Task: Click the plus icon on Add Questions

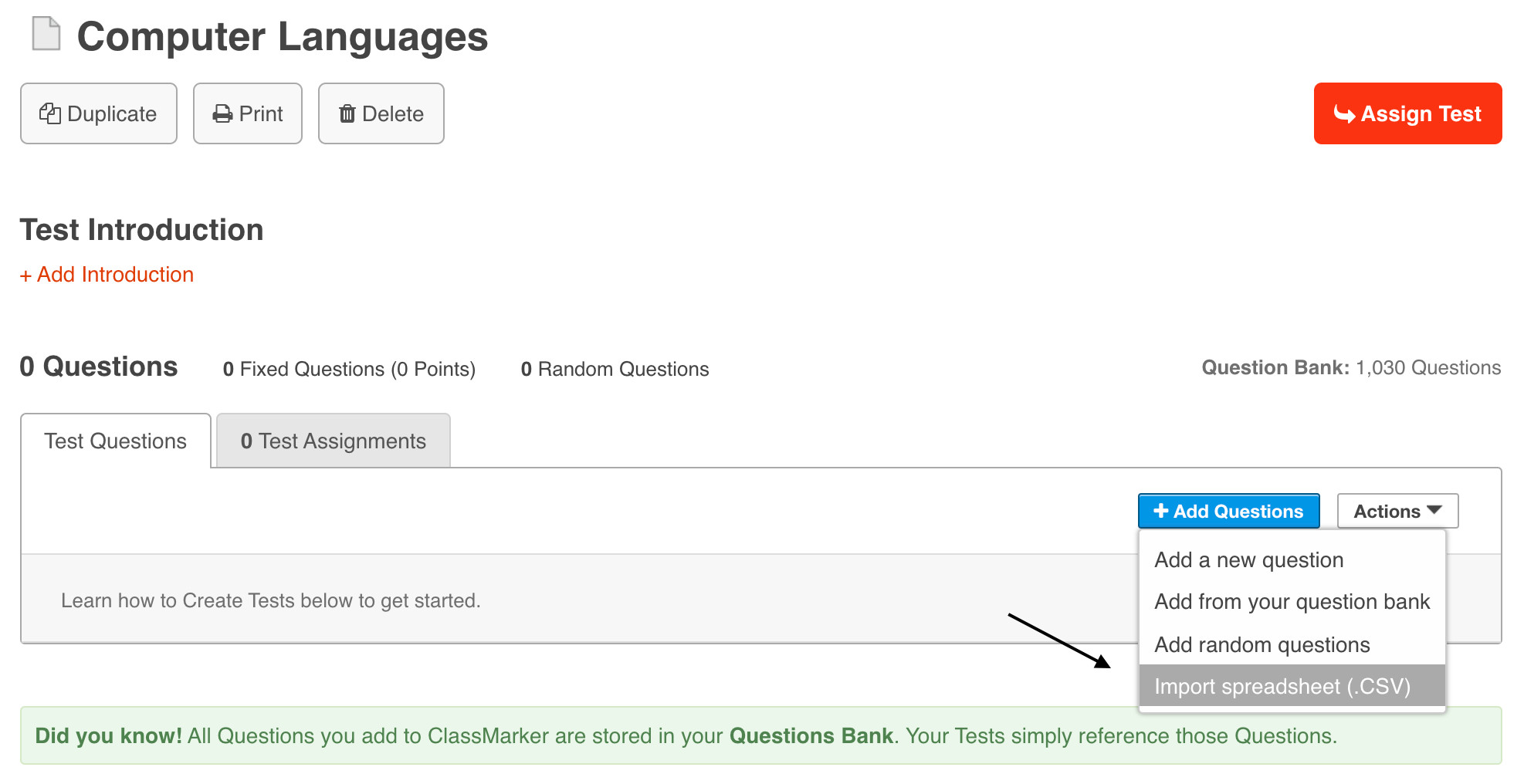Action: (1160, 511)
